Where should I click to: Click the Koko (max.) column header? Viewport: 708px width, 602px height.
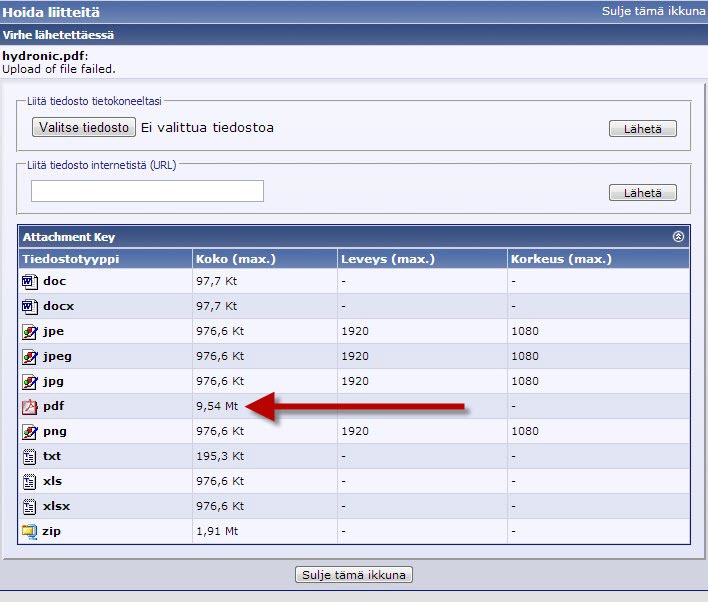[x=235, y=259]
